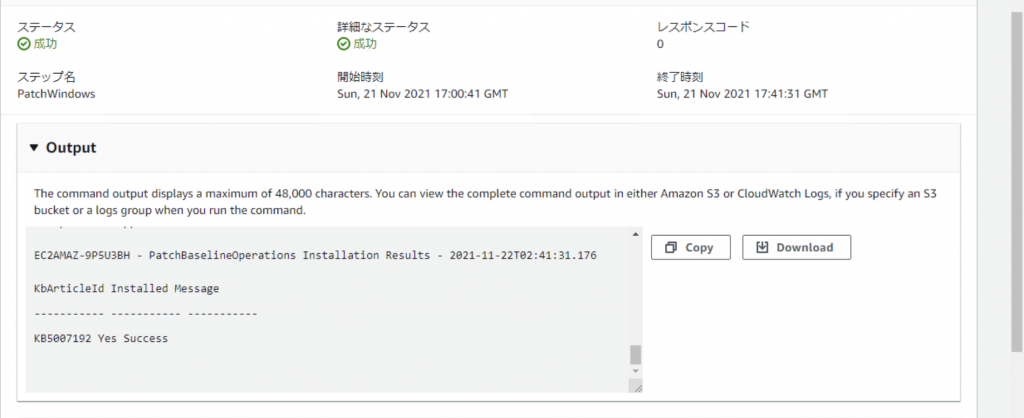Click the KB5007192 Yes Success line
The height and width of the screenshot is (418, 1024).
coord(101,338)
